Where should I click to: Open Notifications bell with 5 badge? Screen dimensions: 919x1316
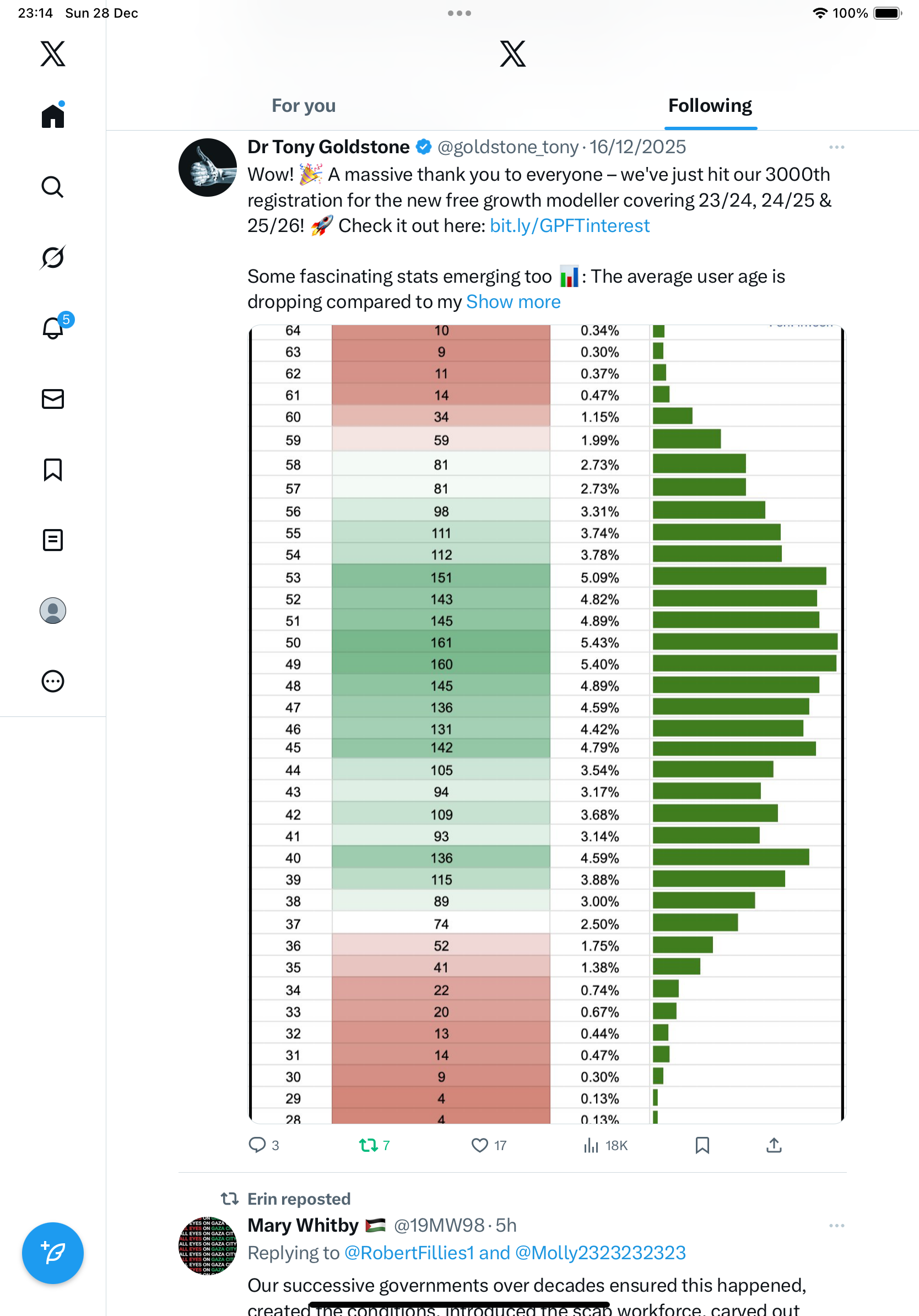pos(53,328)
